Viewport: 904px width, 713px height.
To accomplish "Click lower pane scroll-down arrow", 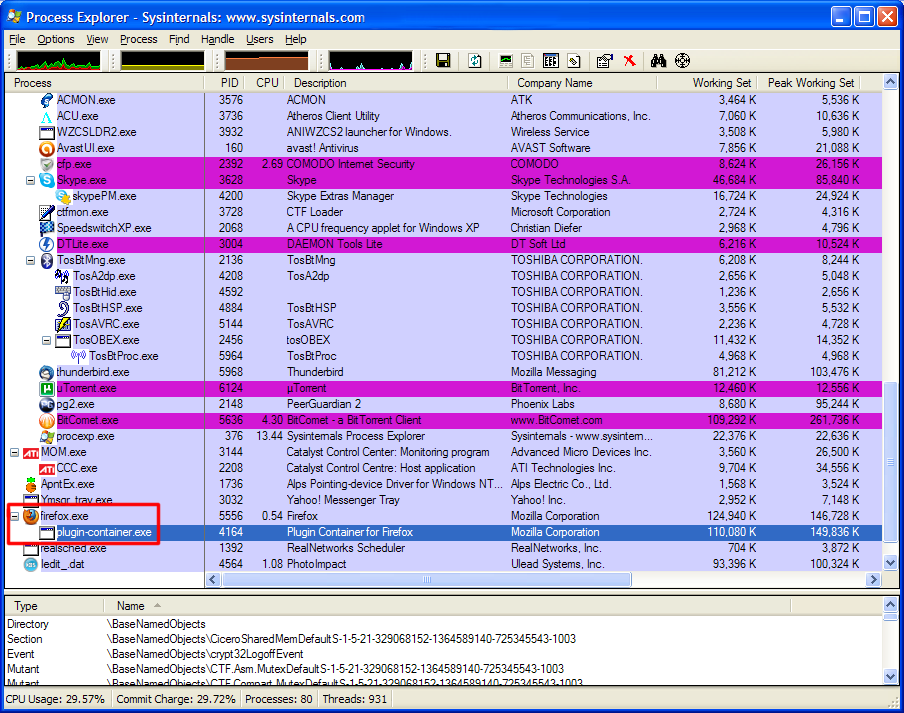I will tap(890, 676).
